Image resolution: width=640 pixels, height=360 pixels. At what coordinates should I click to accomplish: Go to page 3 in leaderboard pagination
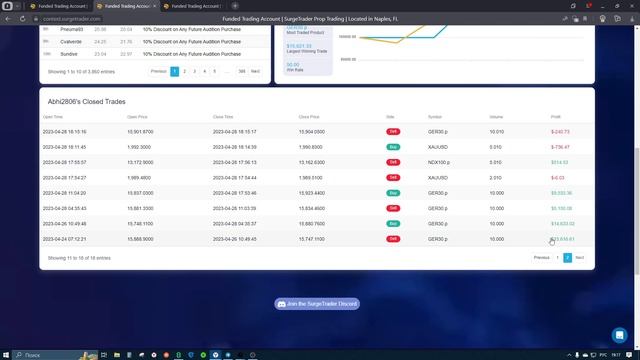[195, 71]
